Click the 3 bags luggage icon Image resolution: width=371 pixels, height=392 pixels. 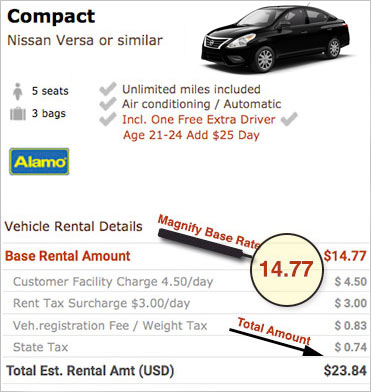click(x=18, y=114)
